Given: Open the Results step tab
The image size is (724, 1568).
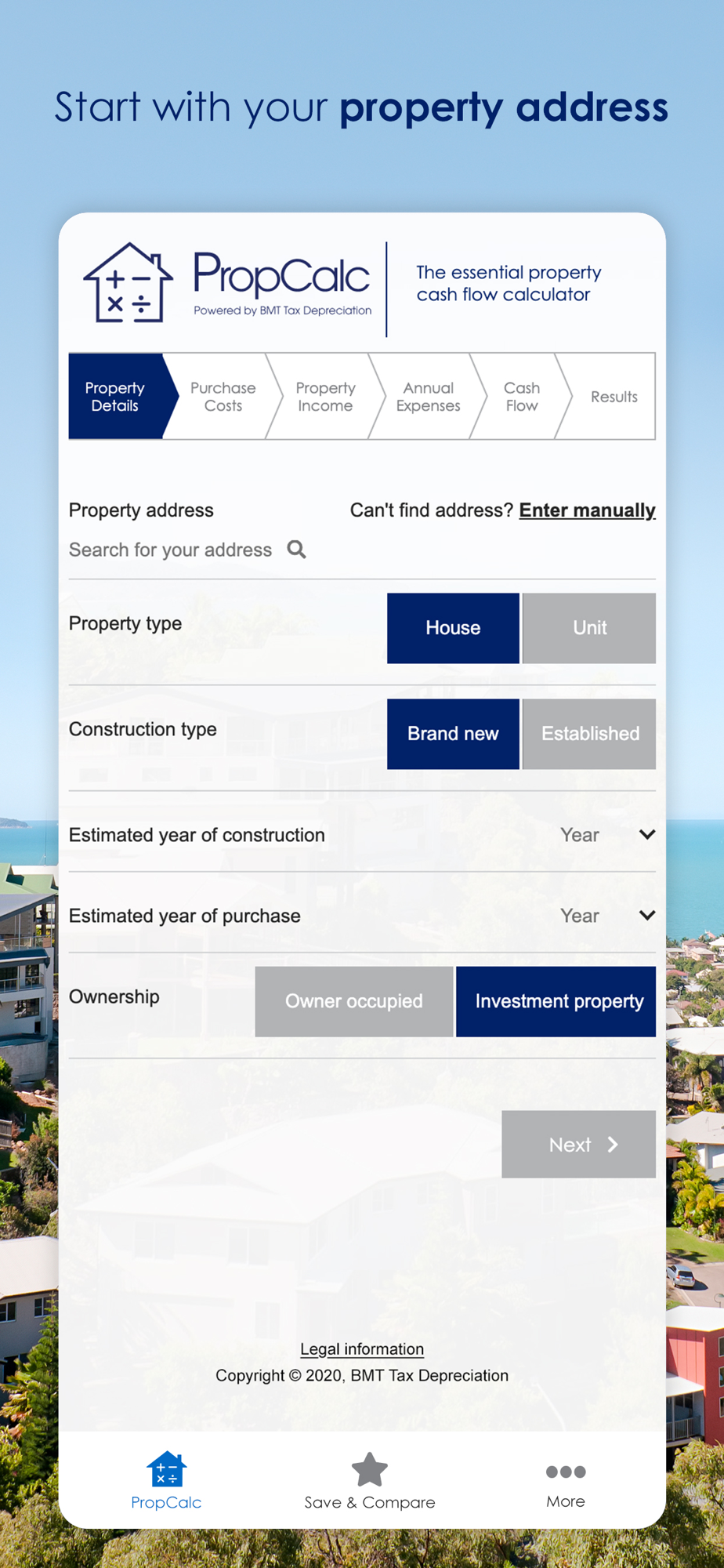Looking at the screenshot, I should click(614, 397).
